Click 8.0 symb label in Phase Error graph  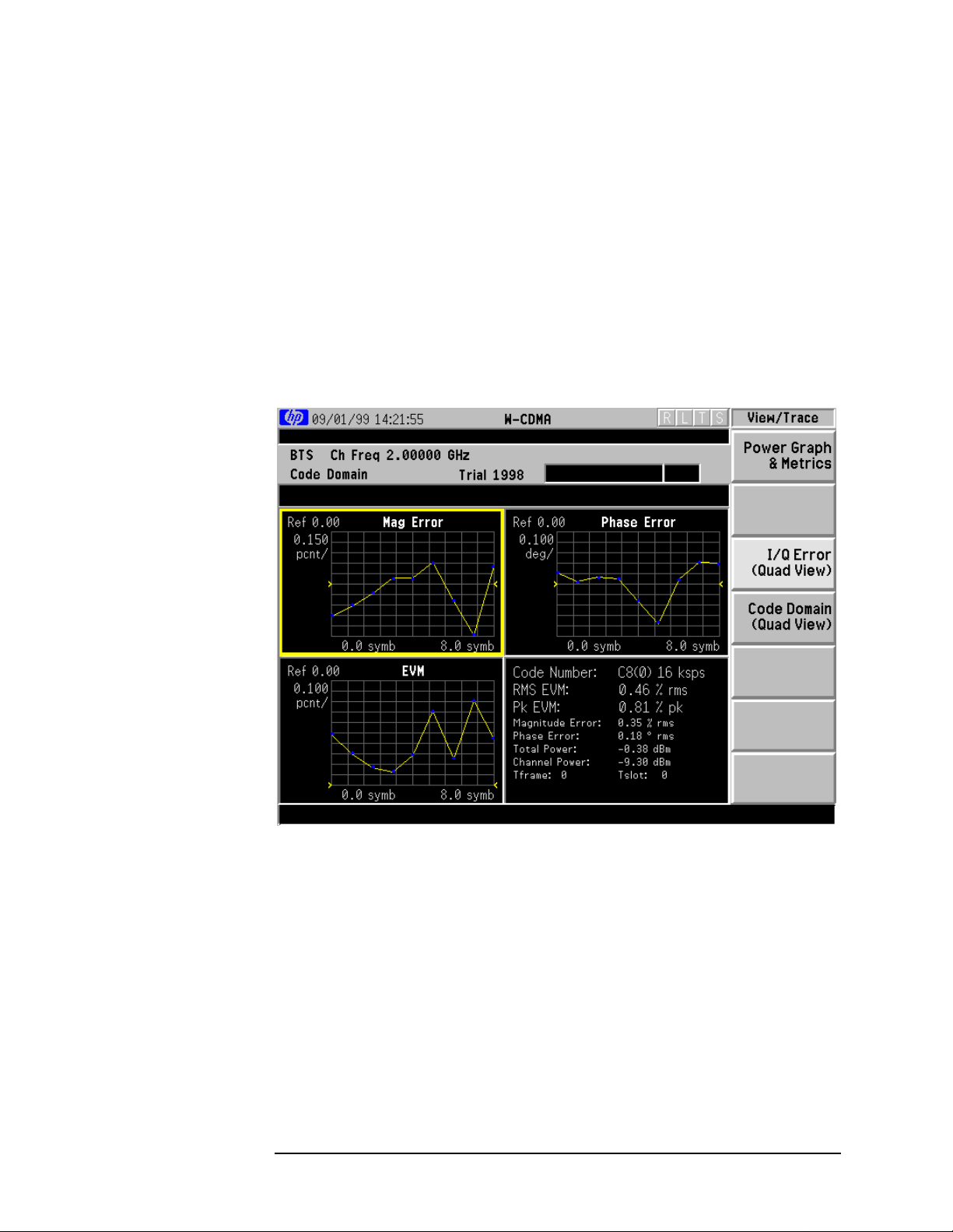pos(692,646)
